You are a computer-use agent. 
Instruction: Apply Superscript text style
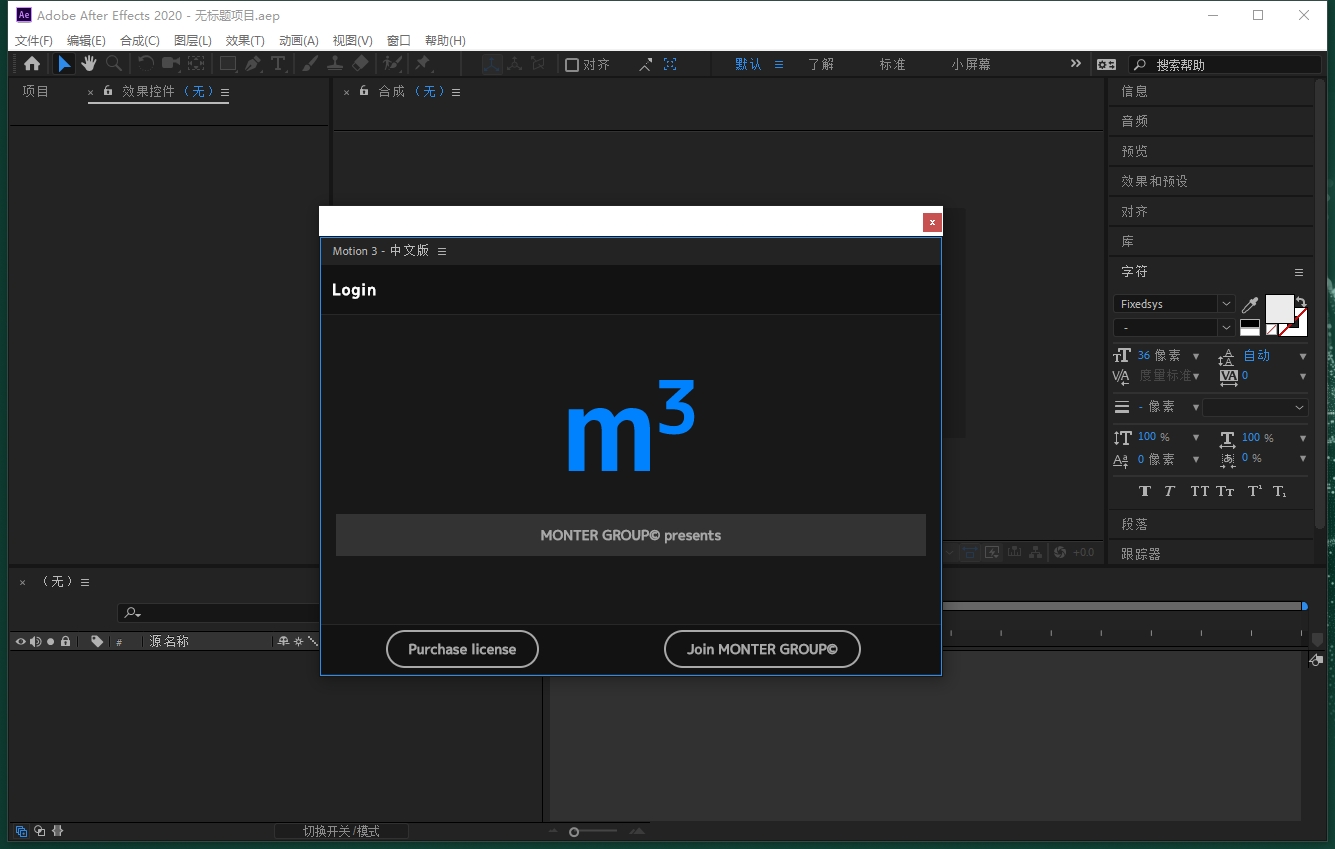(1254, 491)
